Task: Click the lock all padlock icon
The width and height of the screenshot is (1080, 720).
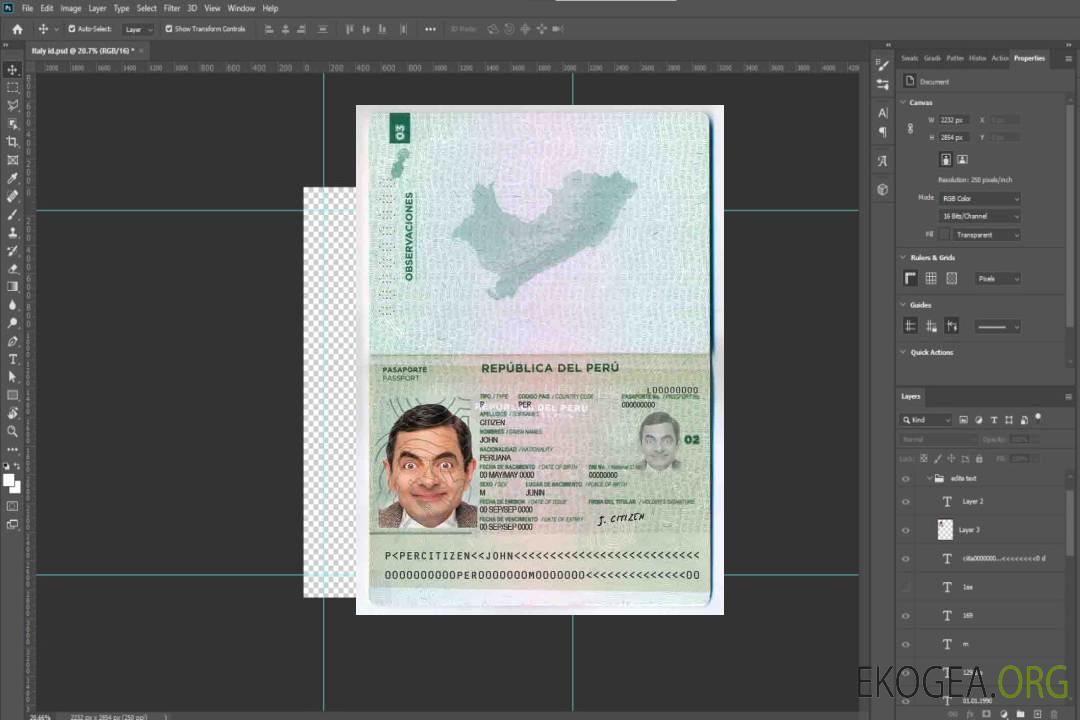Action: pos(979,458)
